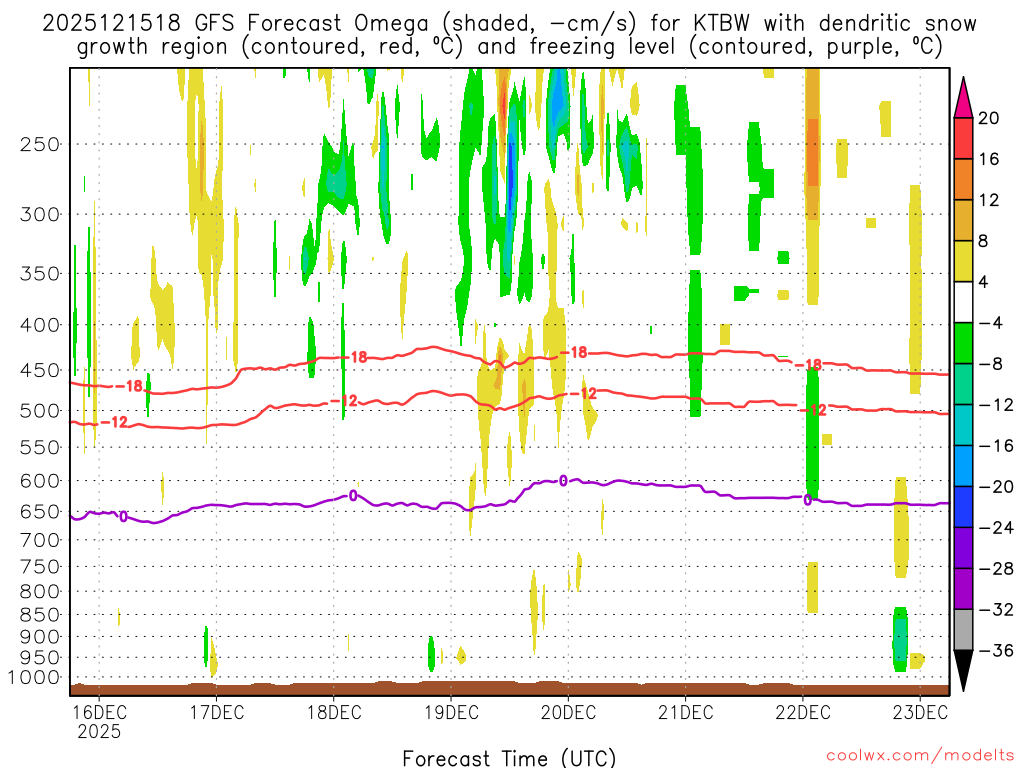This screenshot has width=1024, height=768.
Task: Click the 950 pressure level label
Action: click(x=40, y=658)
